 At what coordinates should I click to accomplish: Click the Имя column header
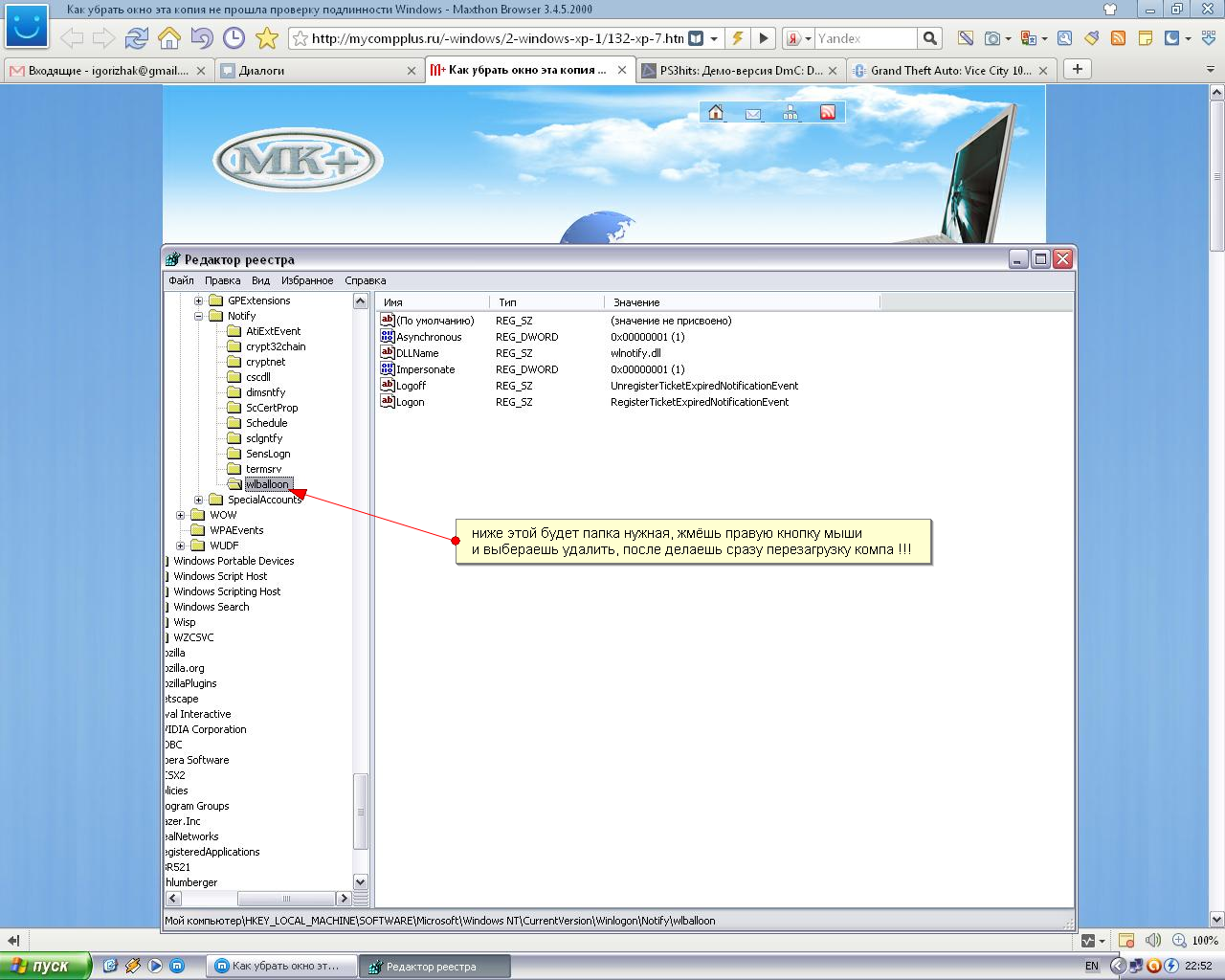(x=433, y=302)
